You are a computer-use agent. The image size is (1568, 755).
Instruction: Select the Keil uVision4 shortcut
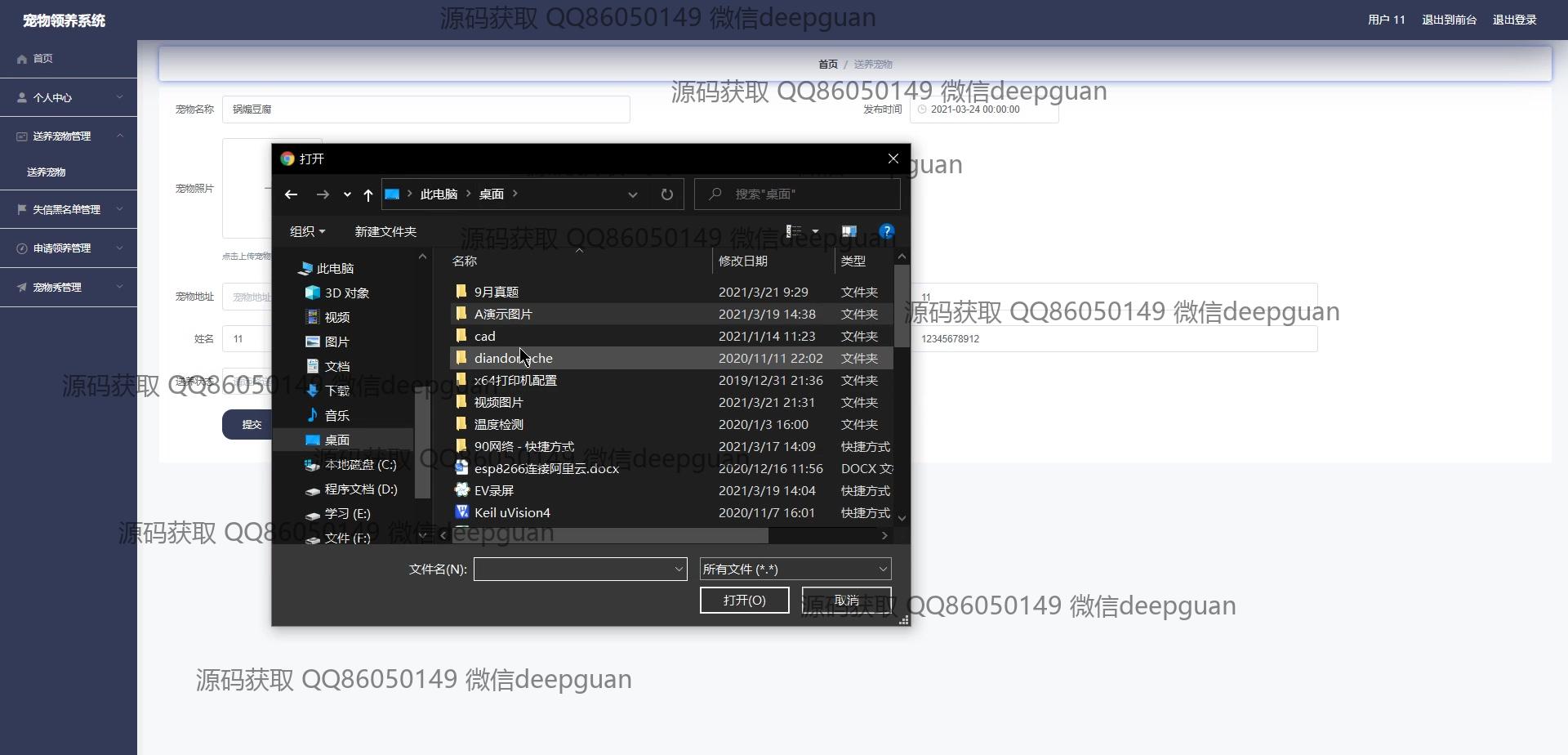tap(512, 512)
